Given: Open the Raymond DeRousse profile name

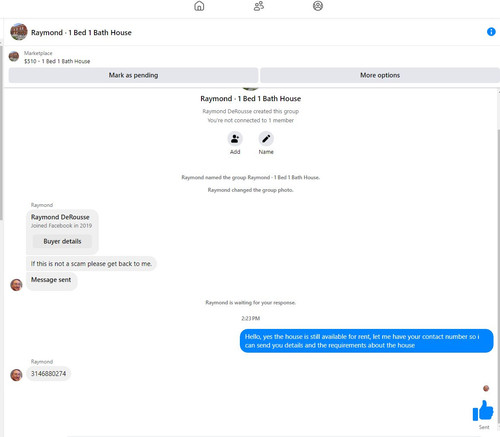Looking at the screenshot, I should tap(60, 217).
